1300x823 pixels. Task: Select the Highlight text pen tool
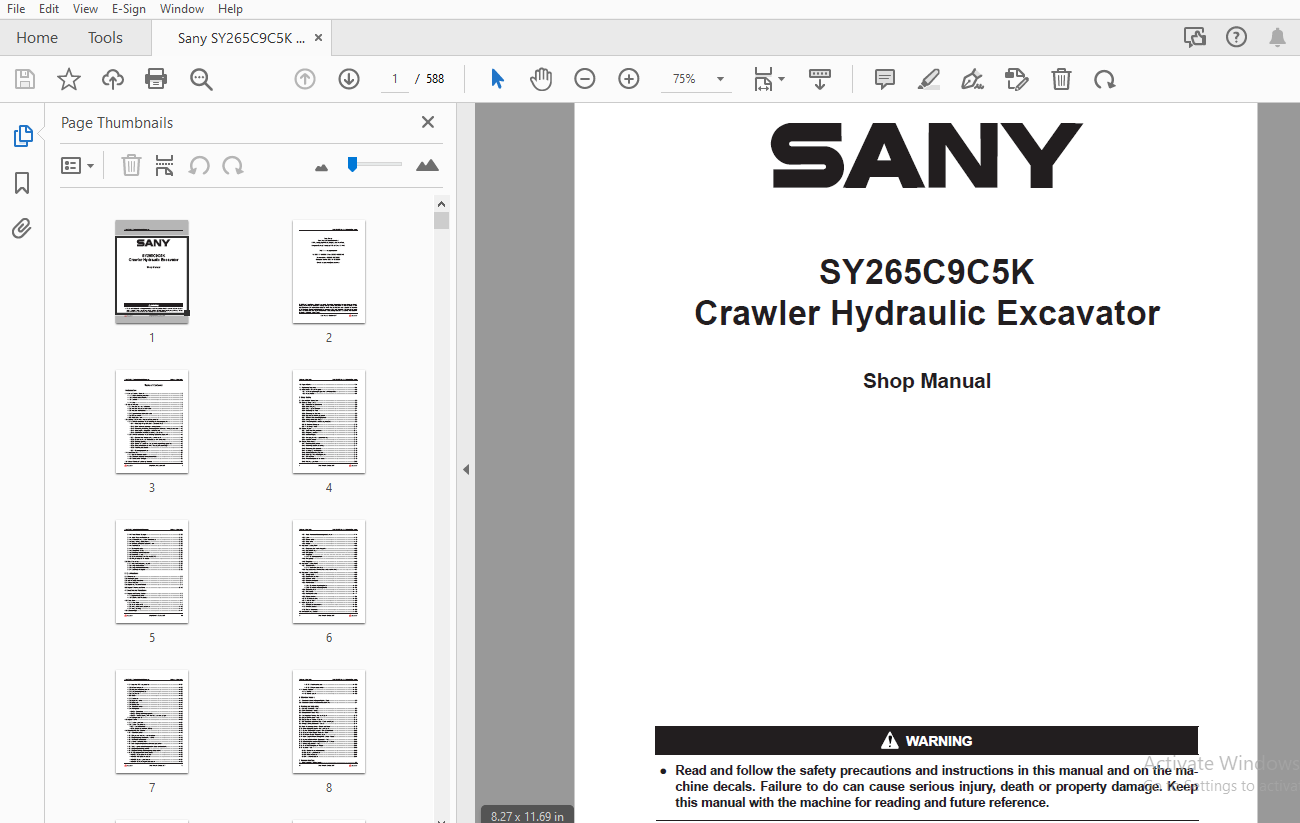[929, 79]
